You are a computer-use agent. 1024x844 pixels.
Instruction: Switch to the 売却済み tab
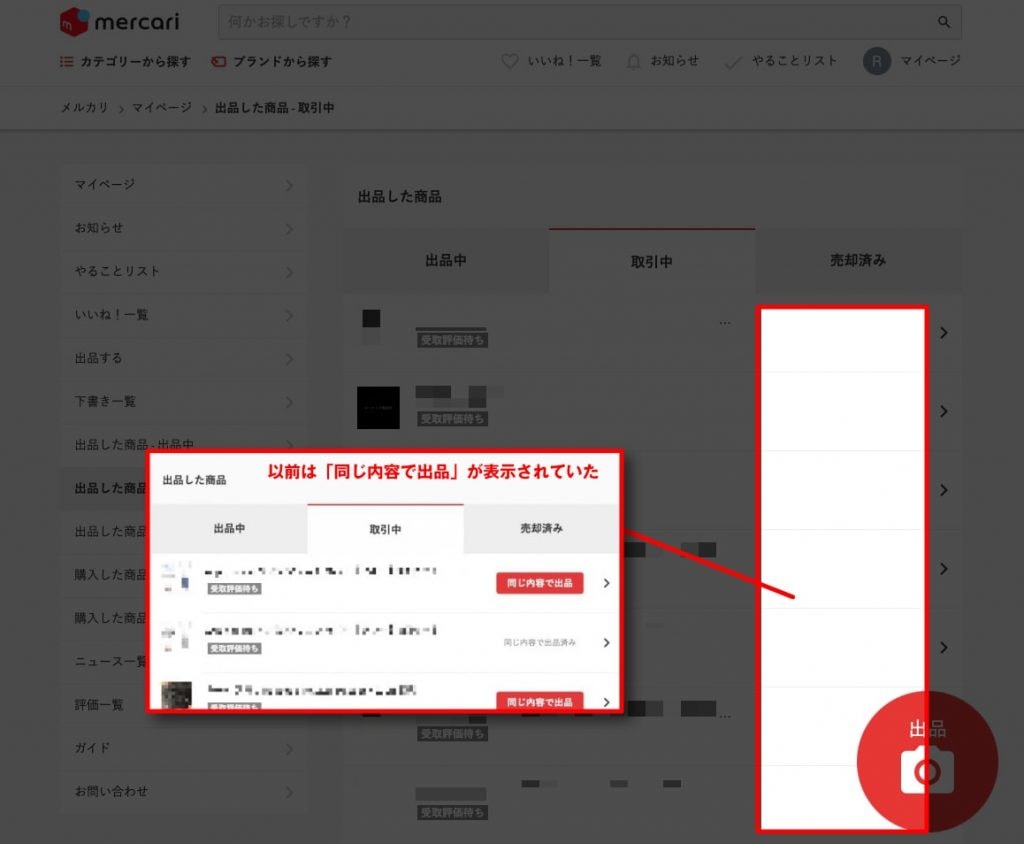[858, 260]
